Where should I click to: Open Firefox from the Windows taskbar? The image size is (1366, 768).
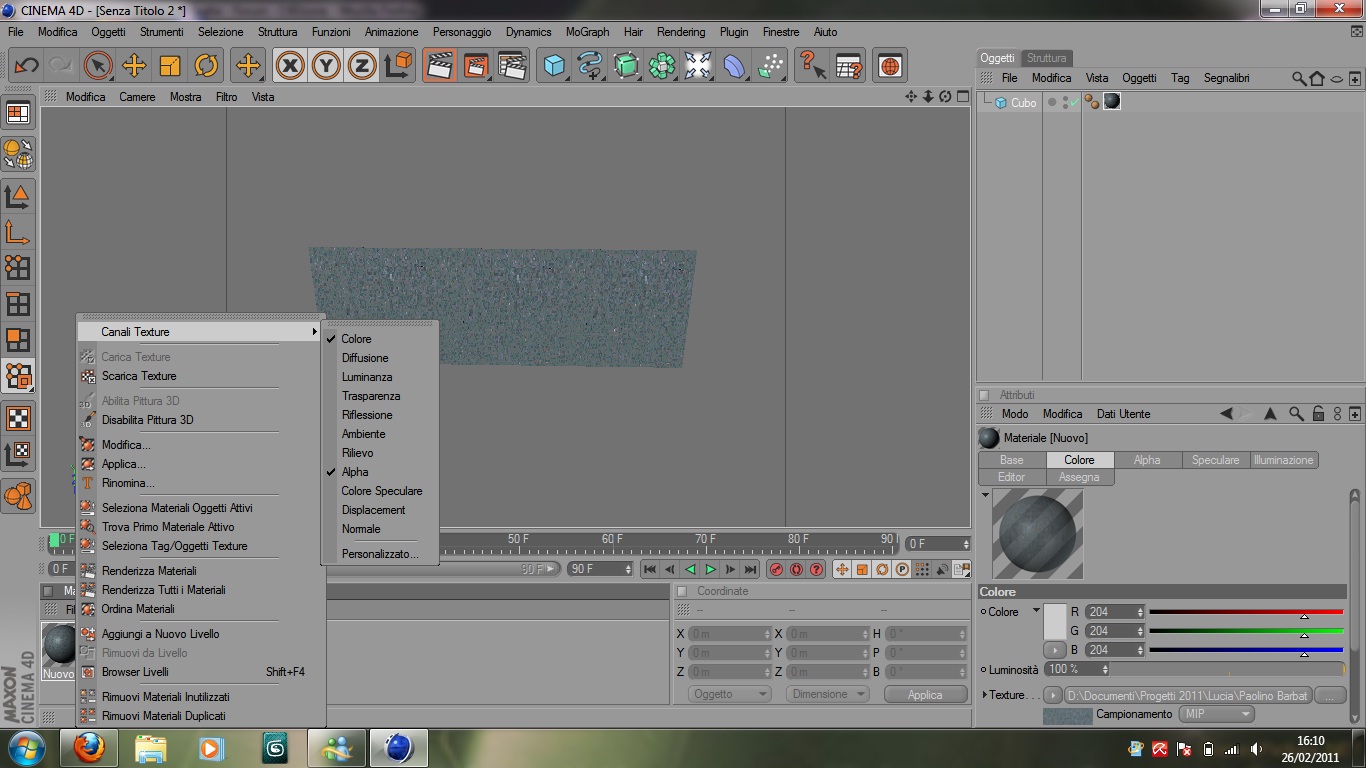(x=88, y=747)
